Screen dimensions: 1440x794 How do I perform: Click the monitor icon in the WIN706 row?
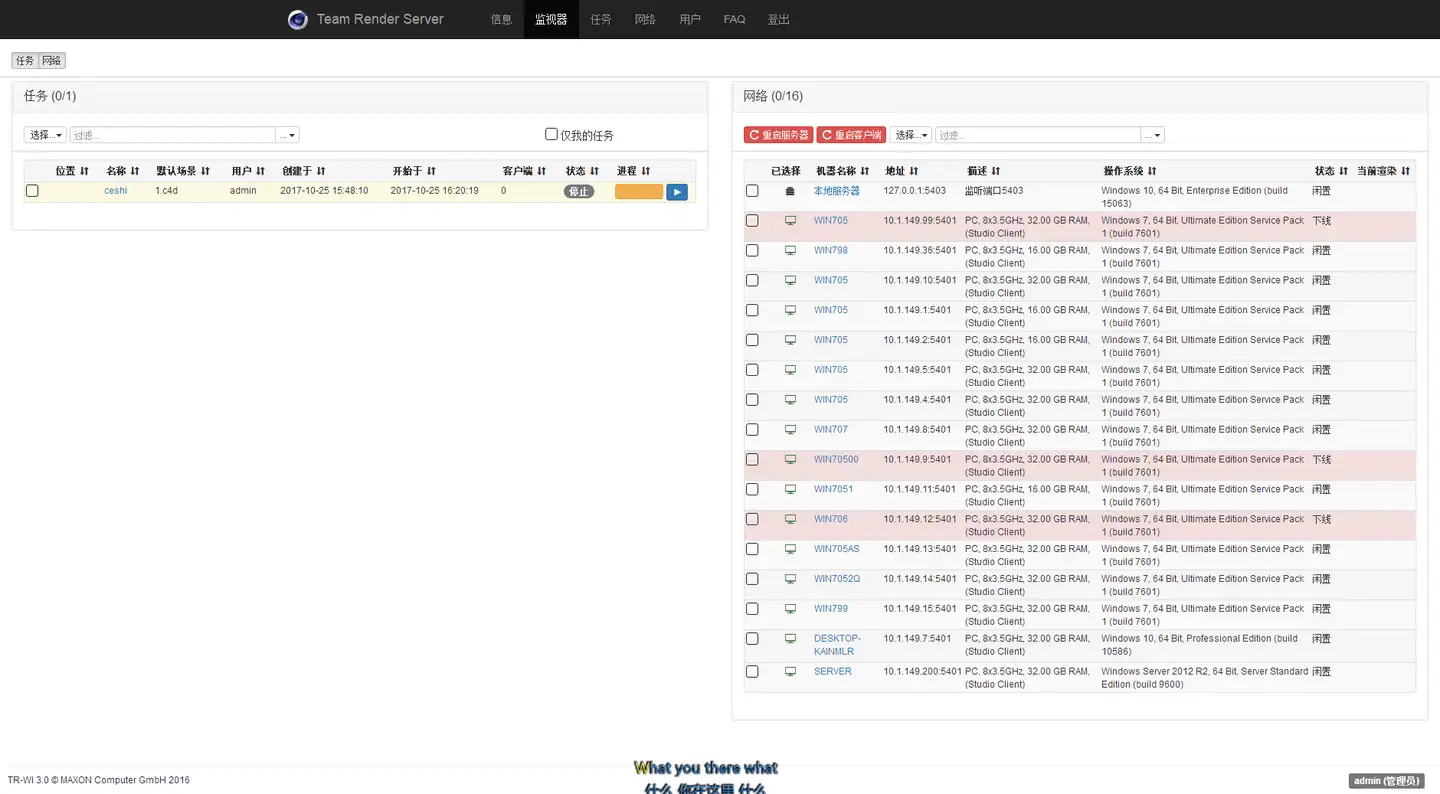790,519
